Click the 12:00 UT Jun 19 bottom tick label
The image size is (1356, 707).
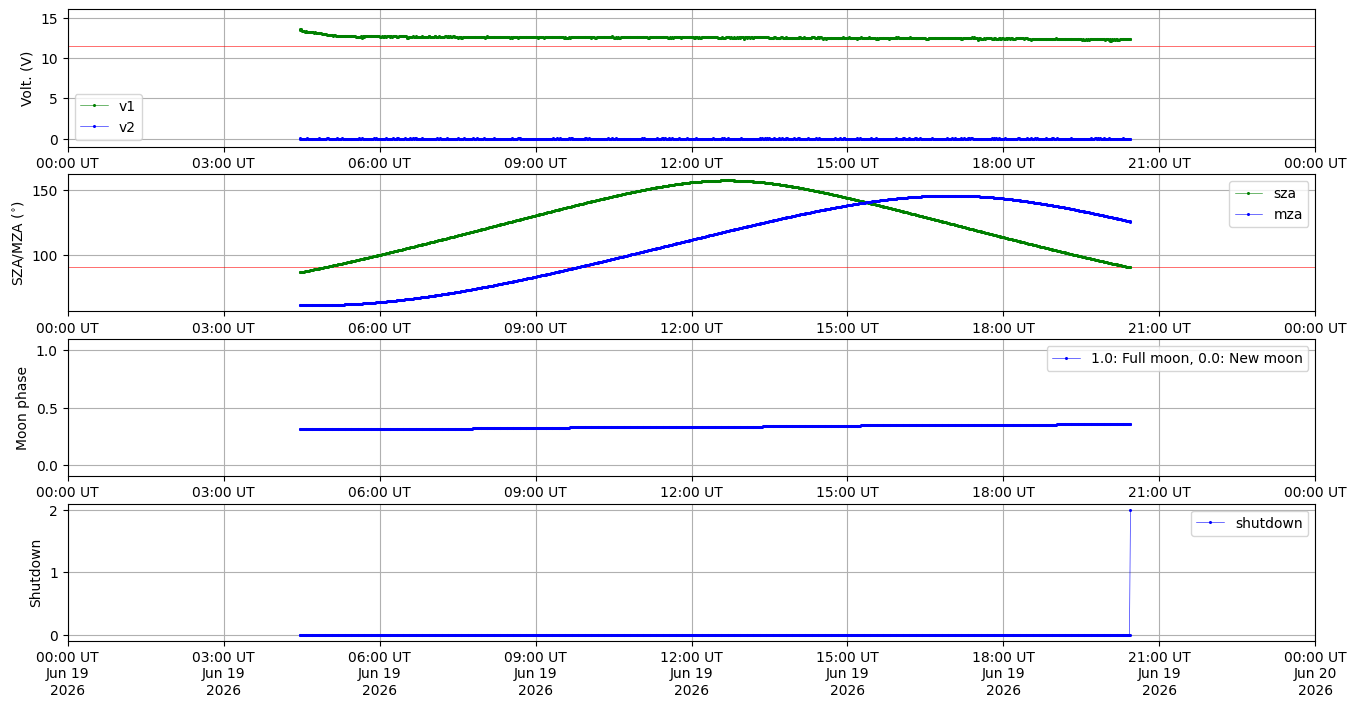coord(691,675)
